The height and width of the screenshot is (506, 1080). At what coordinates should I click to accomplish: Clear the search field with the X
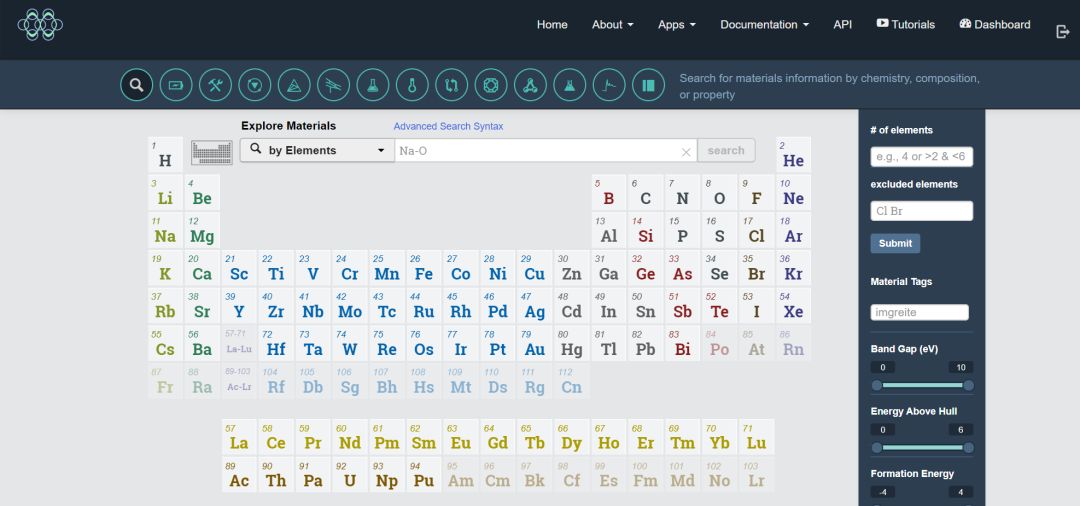686,152
